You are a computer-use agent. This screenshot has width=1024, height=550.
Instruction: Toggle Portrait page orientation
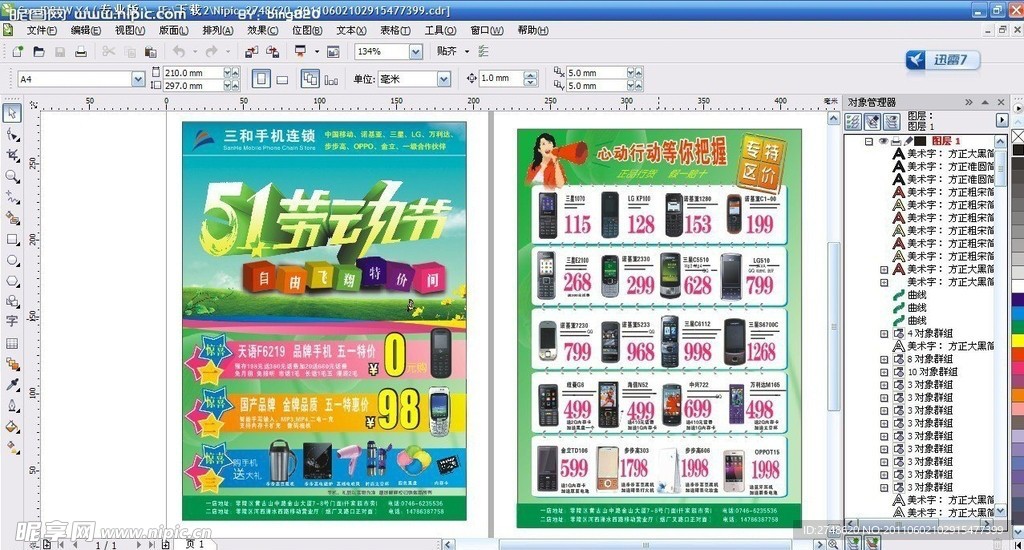coord(261,79)
